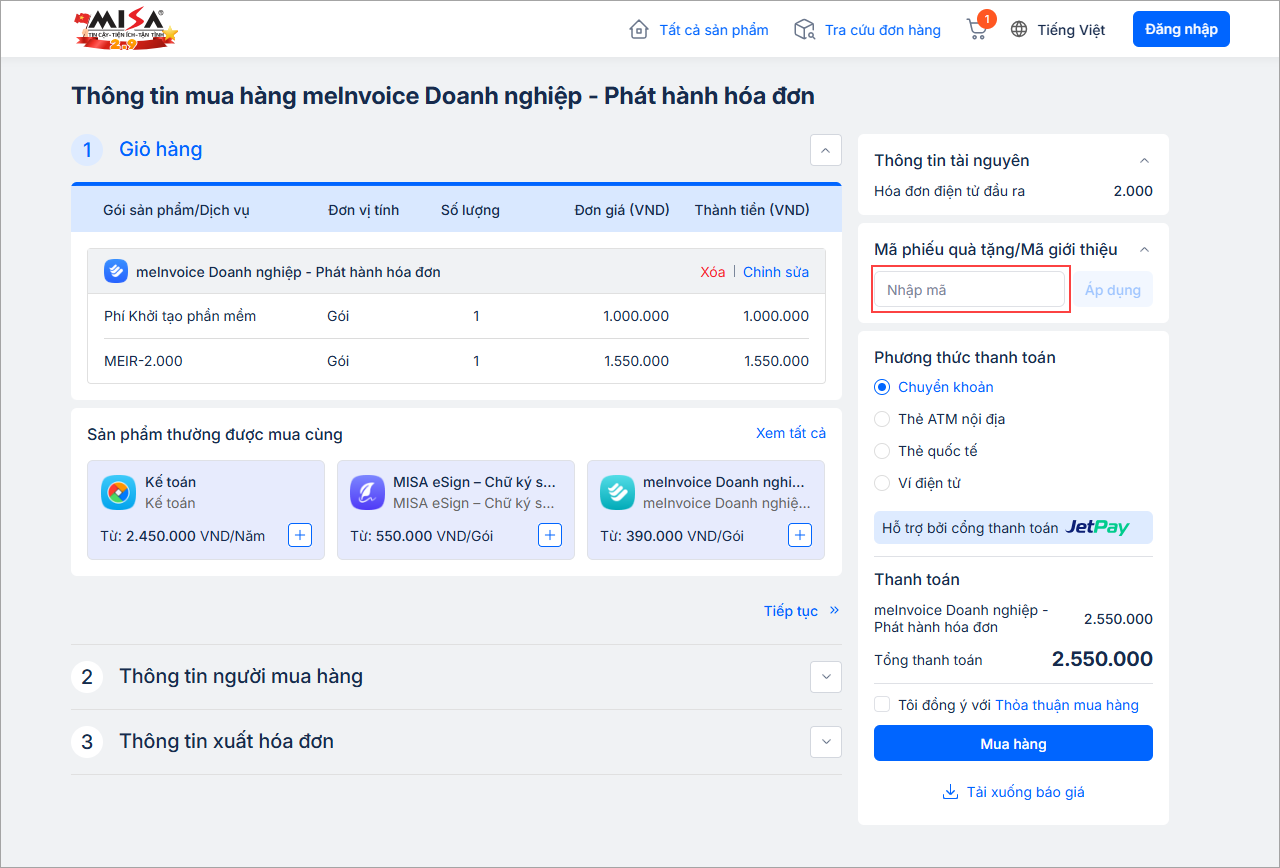Click the MISA logo
This screenshot has width=1280, height=868.
tap(126, 29)
